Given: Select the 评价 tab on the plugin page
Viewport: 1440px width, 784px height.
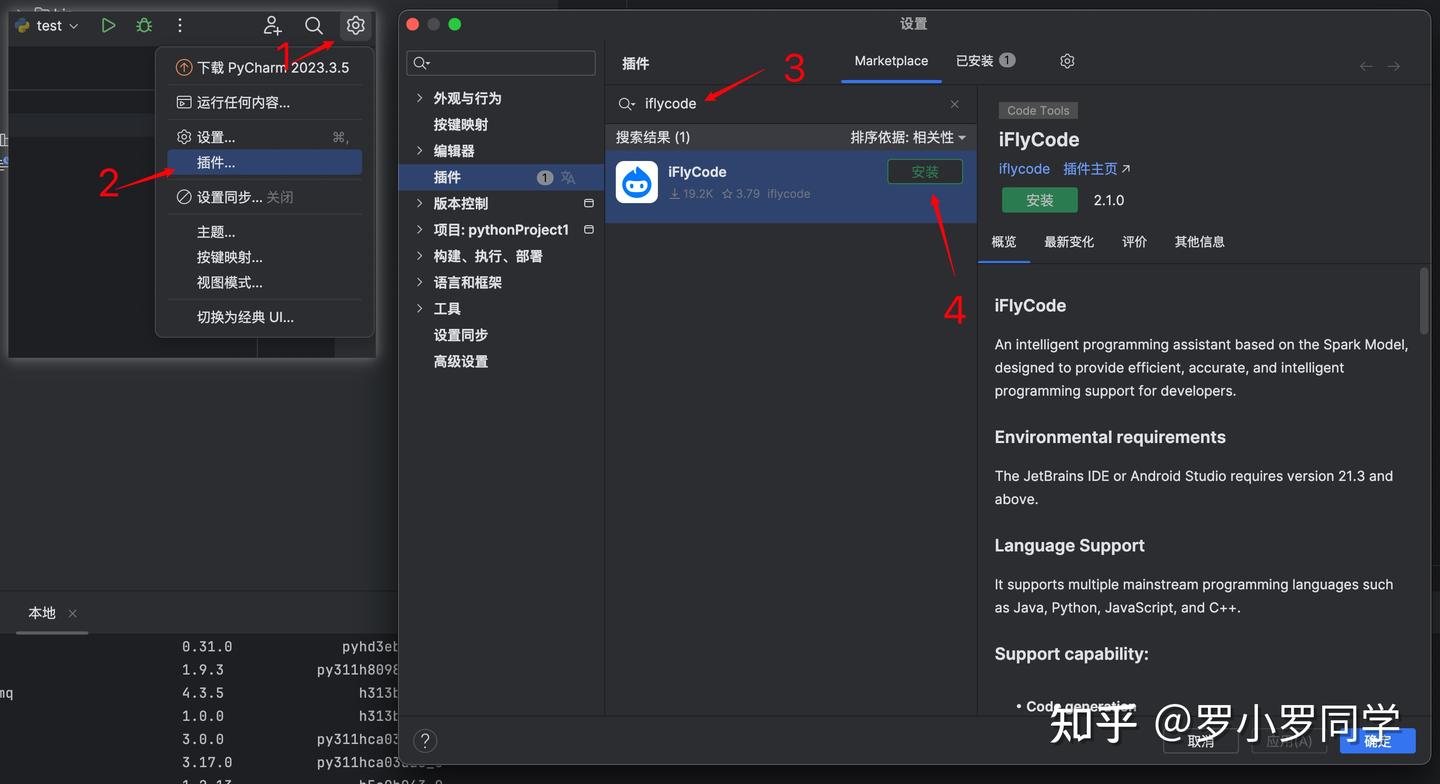Looking at the screenshot, I should click(1134, 241).
